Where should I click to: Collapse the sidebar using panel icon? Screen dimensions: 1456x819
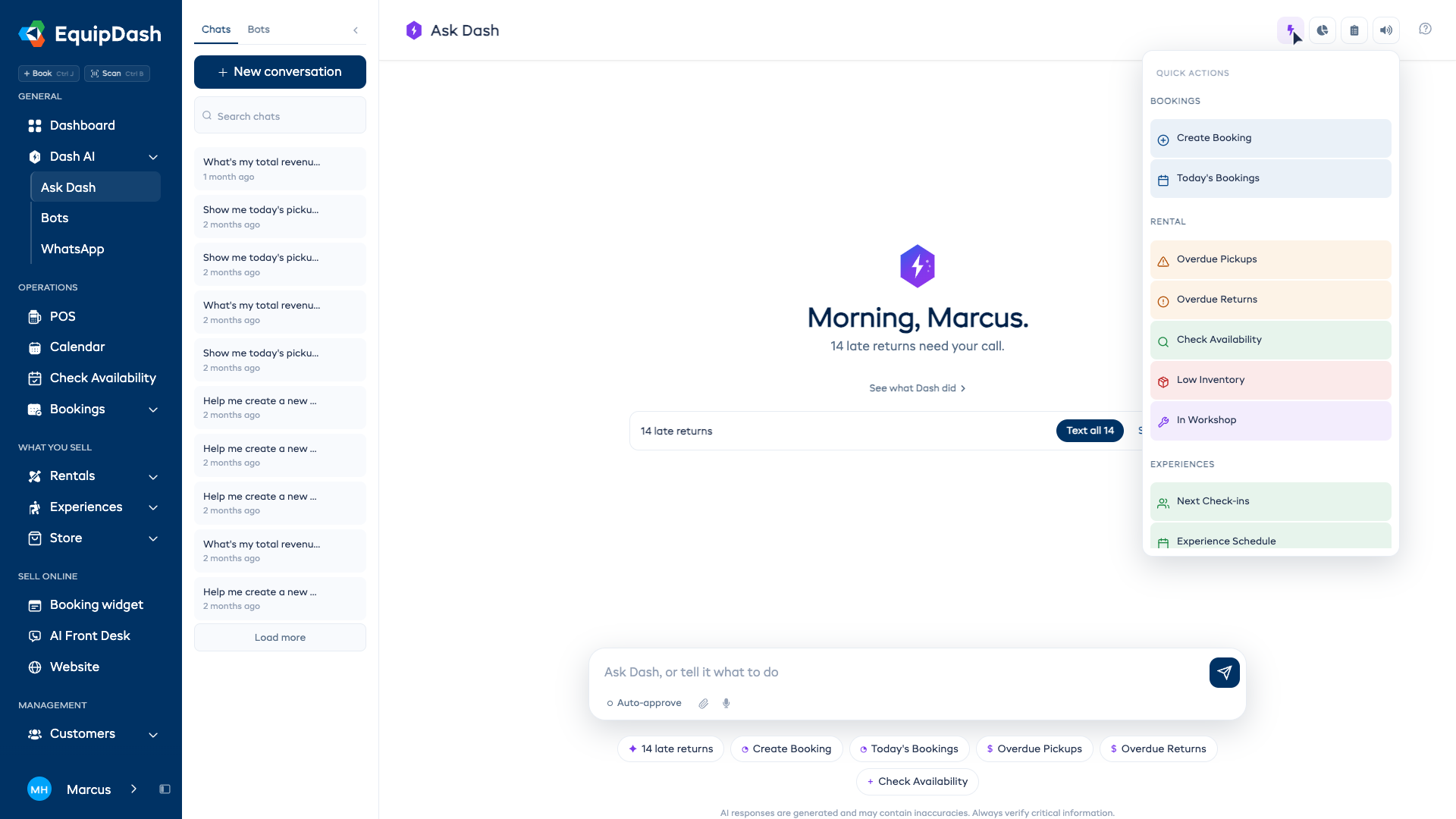click(x=165, y=789)
